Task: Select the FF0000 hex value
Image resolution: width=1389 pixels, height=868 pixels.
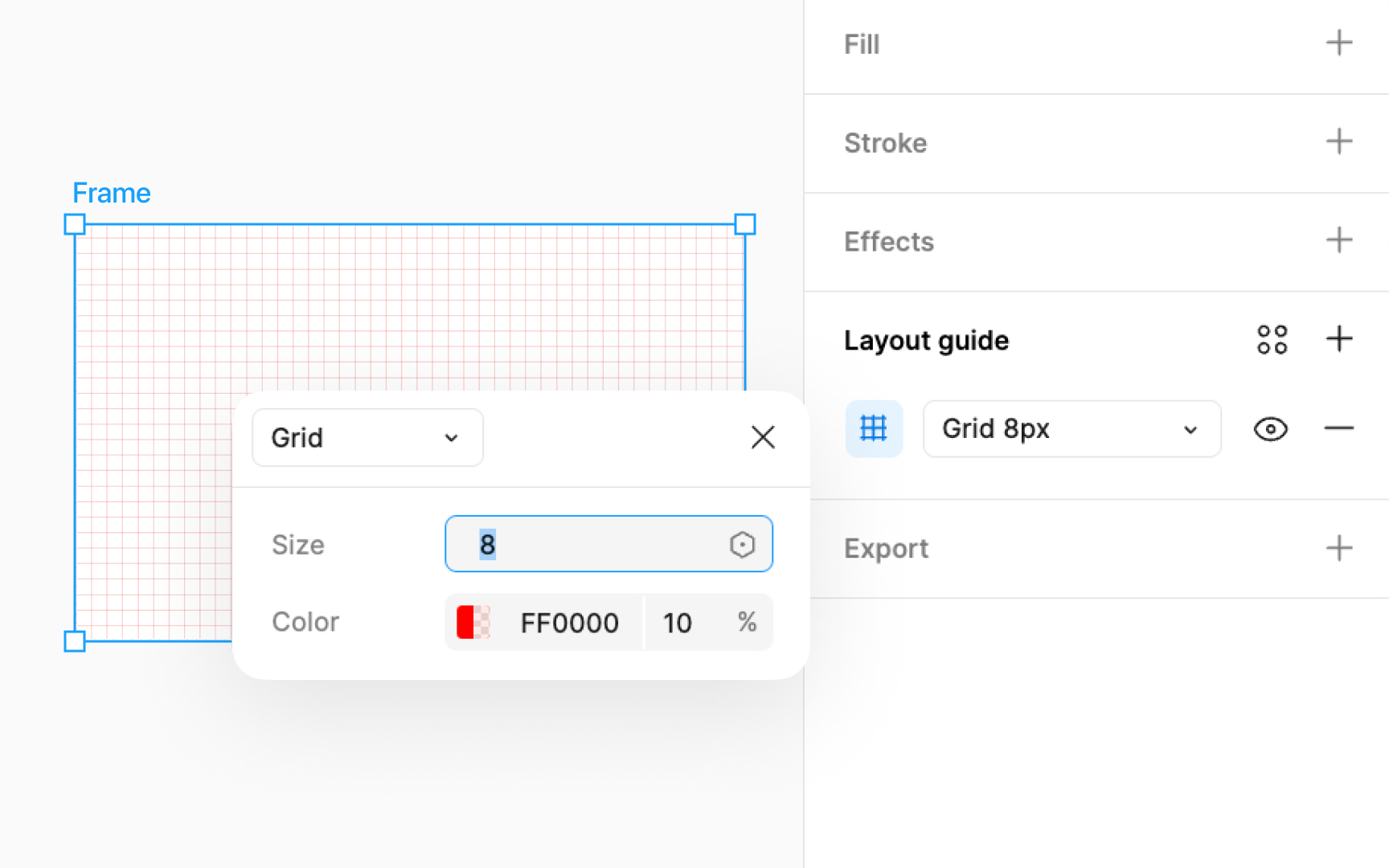Action: point(569,622)
